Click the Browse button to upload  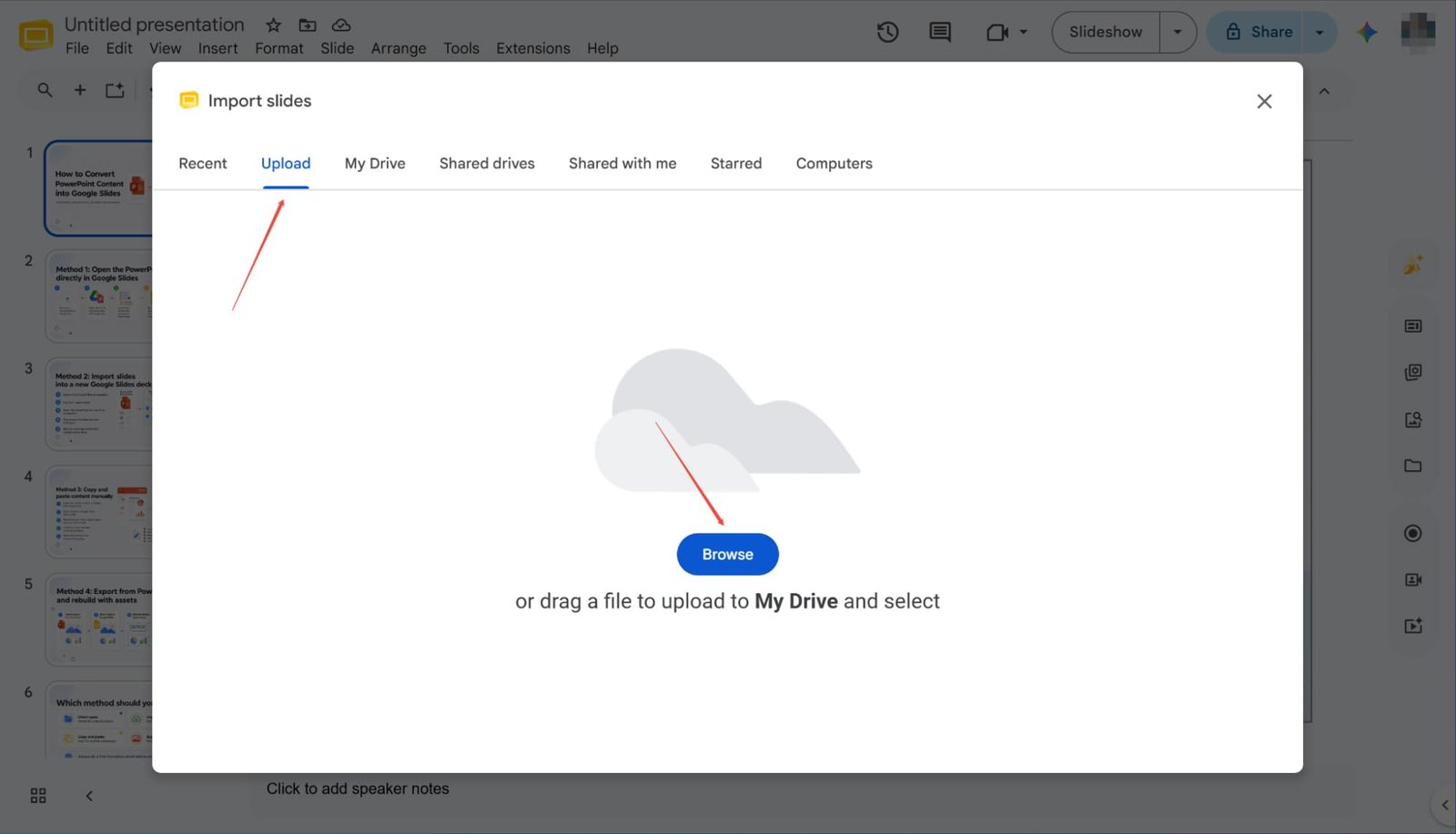pyautogui.click(x=727, y=554)
